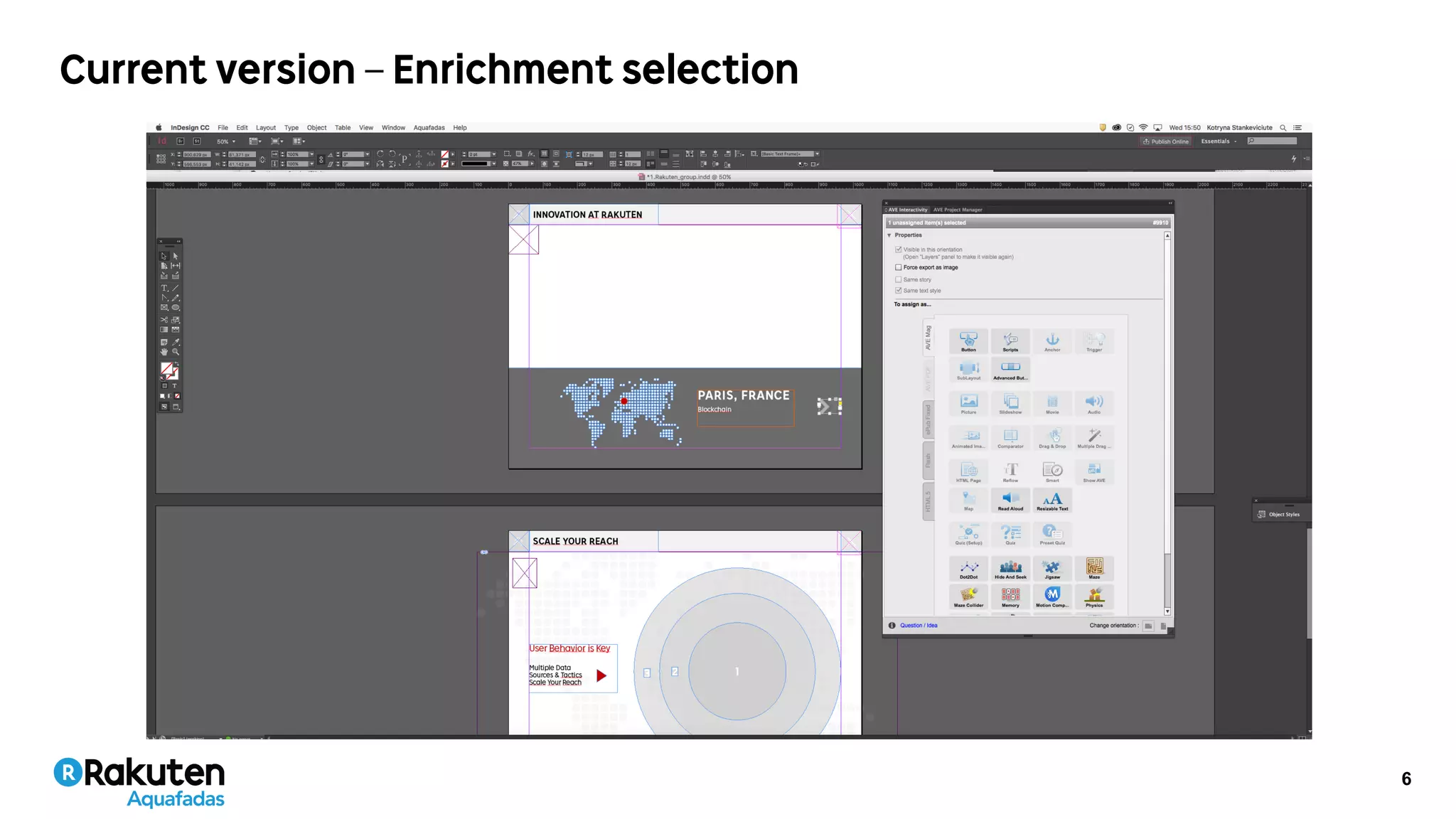Assign item as Button enrichment

968,342
